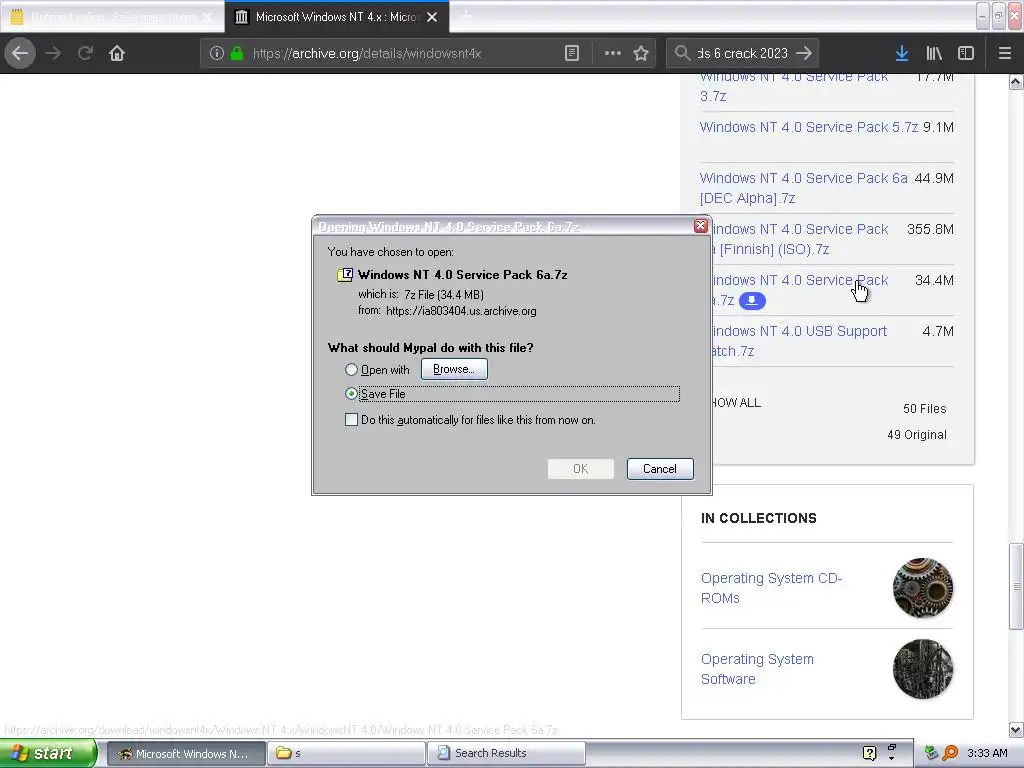Toggle reader view icon in address bar

571,53
